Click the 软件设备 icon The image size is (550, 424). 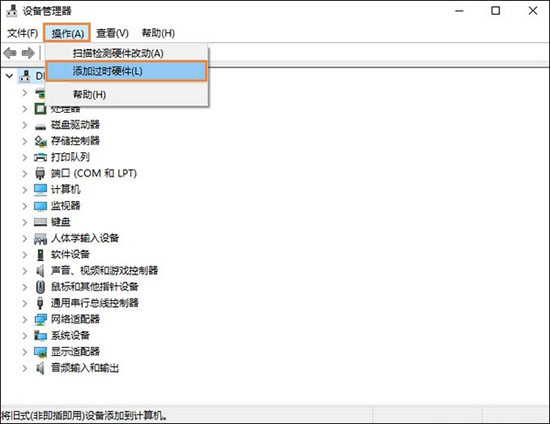click(x=40, y=255)
